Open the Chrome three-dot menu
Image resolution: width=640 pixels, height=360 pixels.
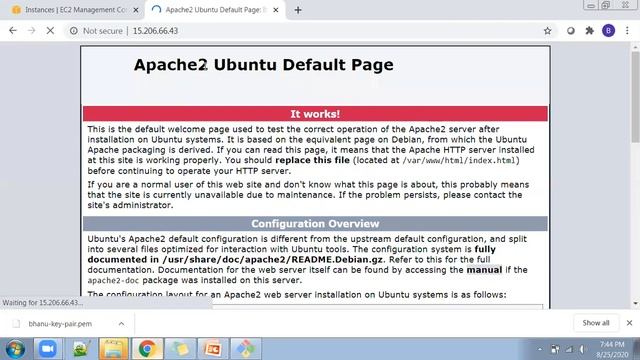coord(627,31)
